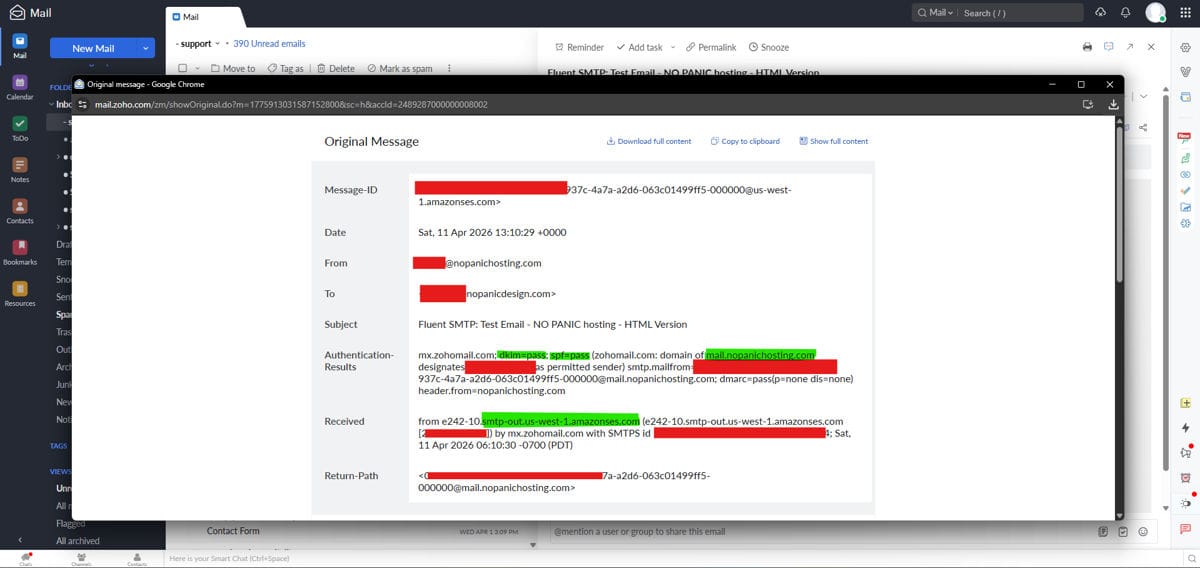Click Delete in the mail toolbar

click(x=336, y=68)
